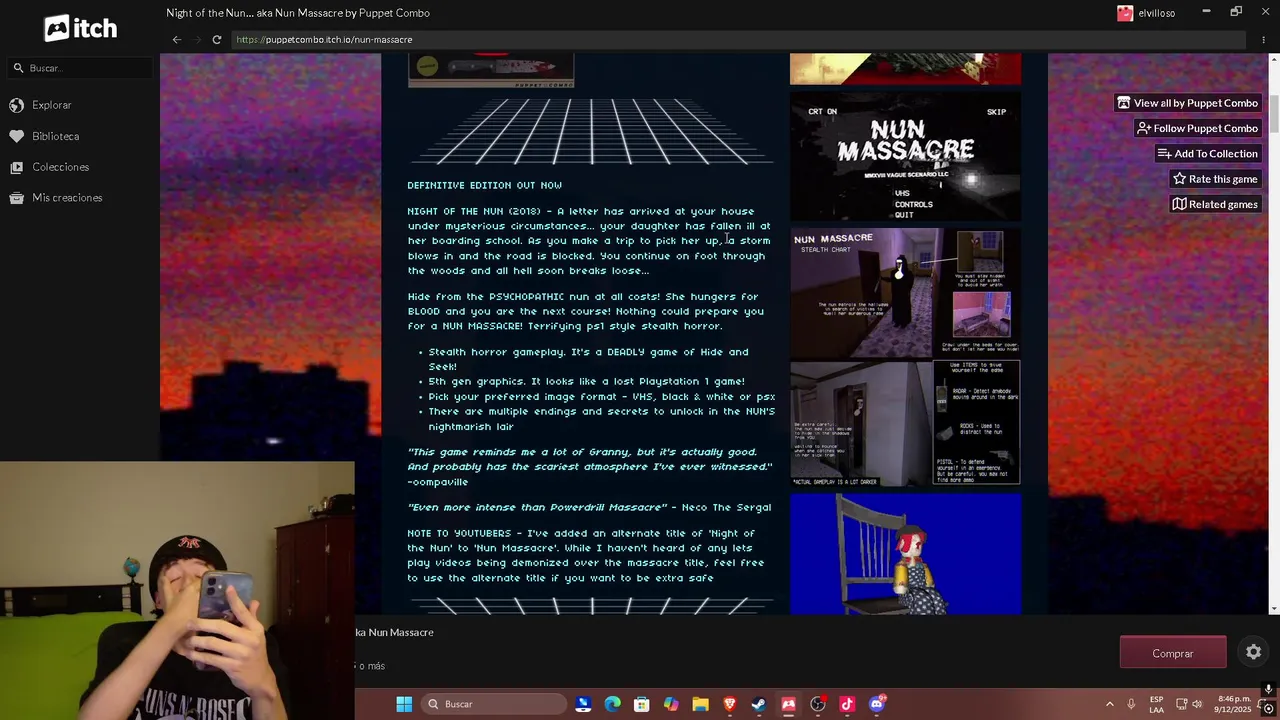Click Rate this game button

coord(1215,179)
